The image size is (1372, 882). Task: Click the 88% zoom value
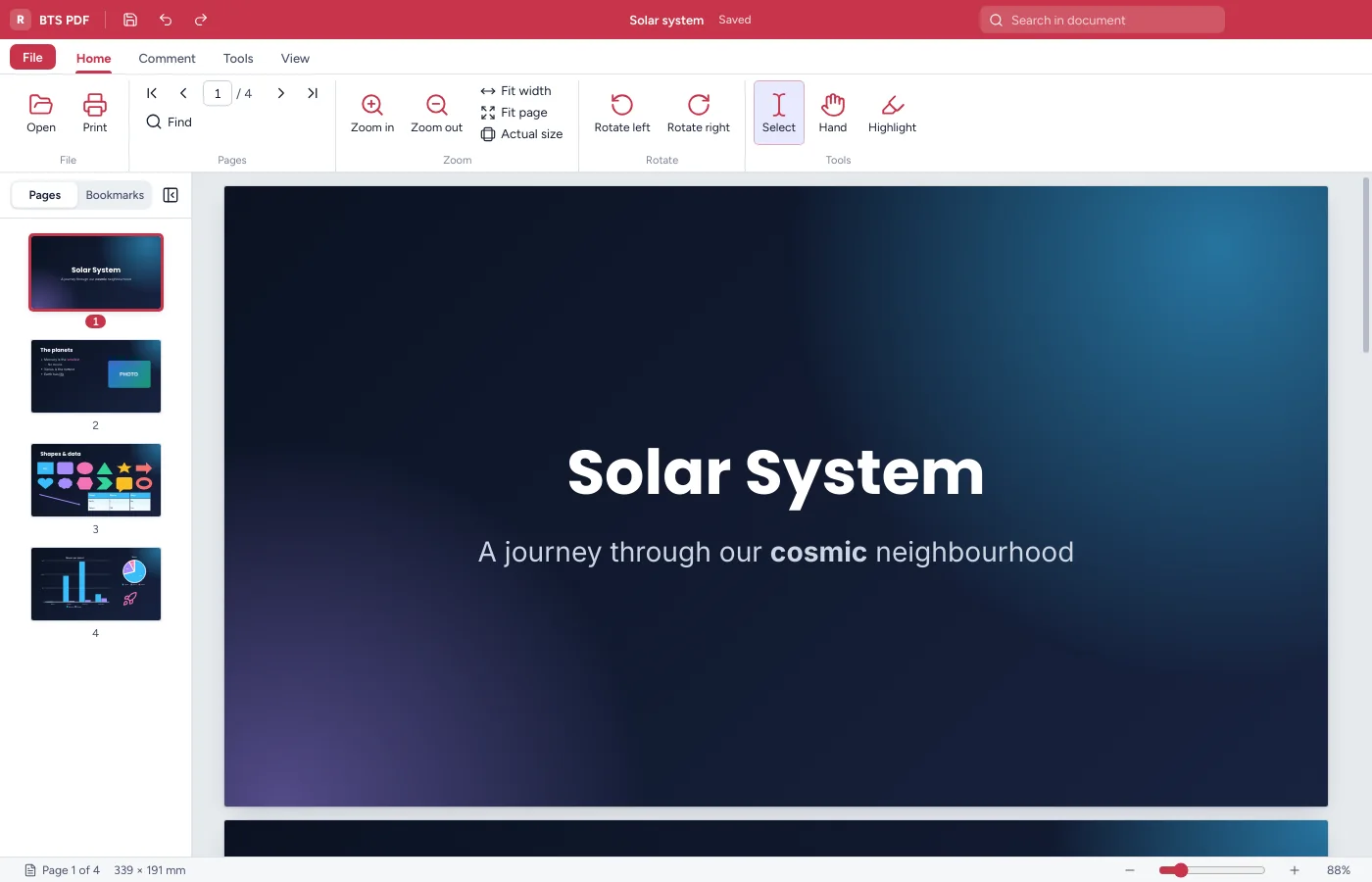[x=1339, y=870]
